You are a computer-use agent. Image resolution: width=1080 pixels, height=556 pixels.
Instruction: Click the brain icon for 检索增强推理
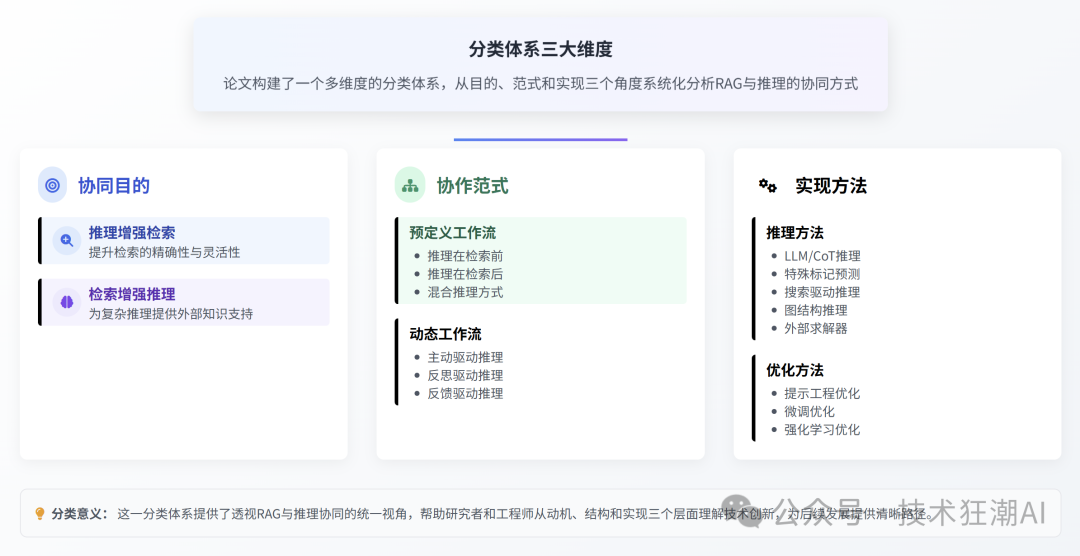[67, 301]
